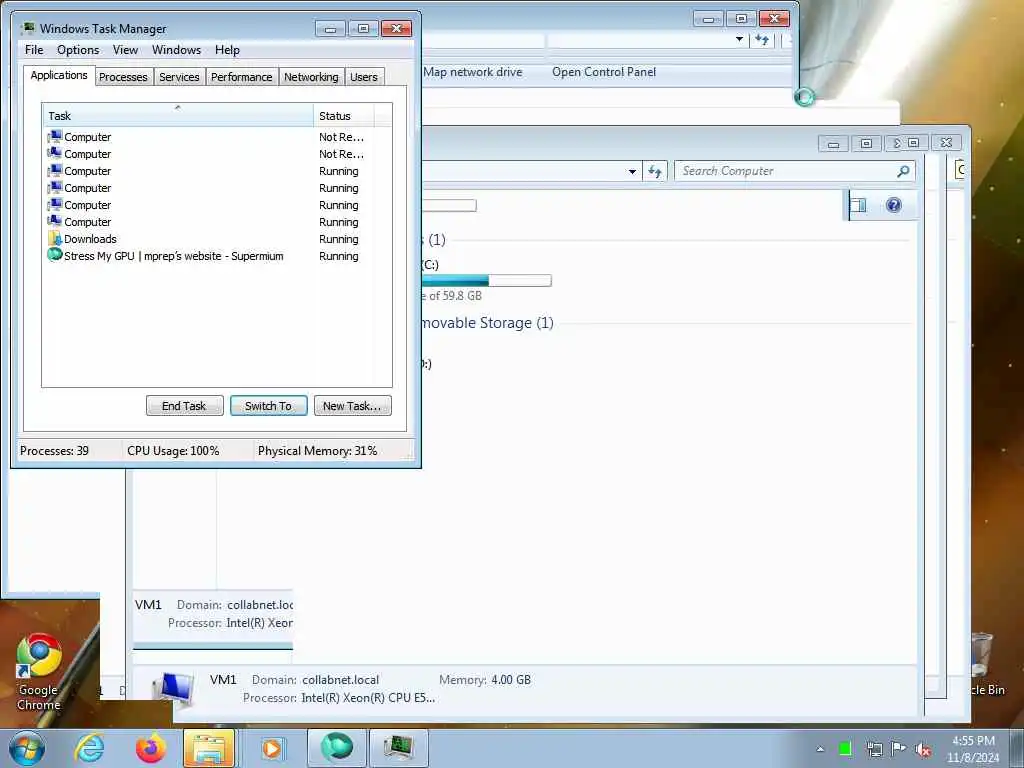Switch to the Supermium taskbar button
The height and width of the screenshot is (768, 1024).
click(x=336, y=748)
